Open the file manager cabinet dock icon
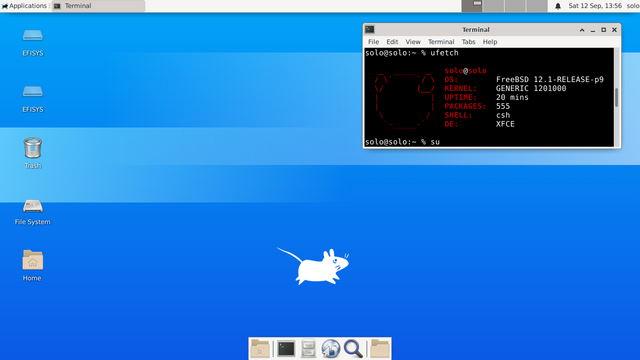The height and width of the screenshot is (360, 640). [308, 349]
